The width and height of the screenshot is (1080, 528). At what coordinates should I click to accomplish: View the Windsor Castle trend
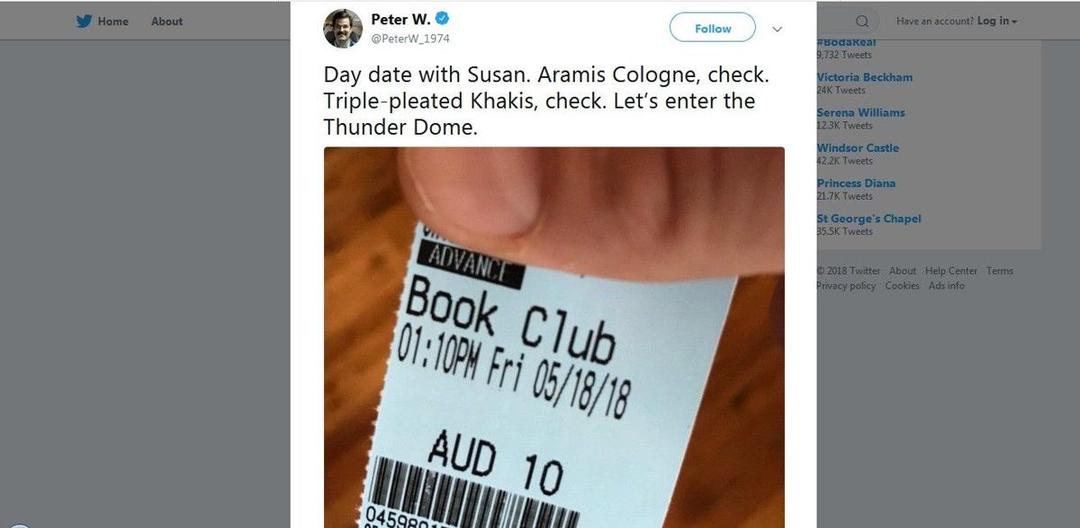(858, 147)
